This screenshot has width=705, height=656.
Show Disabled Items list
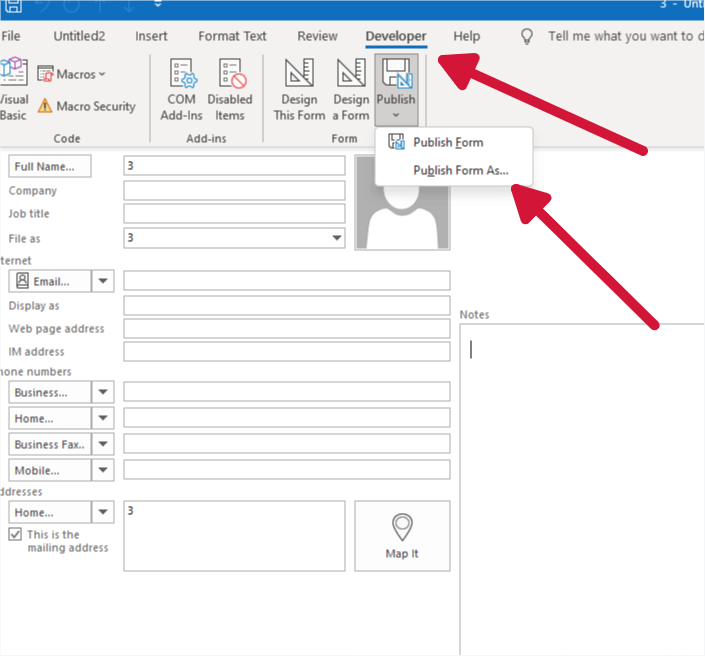pyautogui.click(x=230, y=89)
